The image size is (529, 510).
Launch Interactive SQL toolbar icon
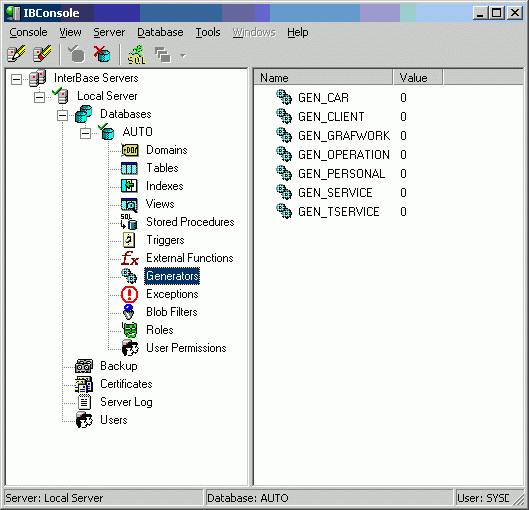click(x=136, y=54)
